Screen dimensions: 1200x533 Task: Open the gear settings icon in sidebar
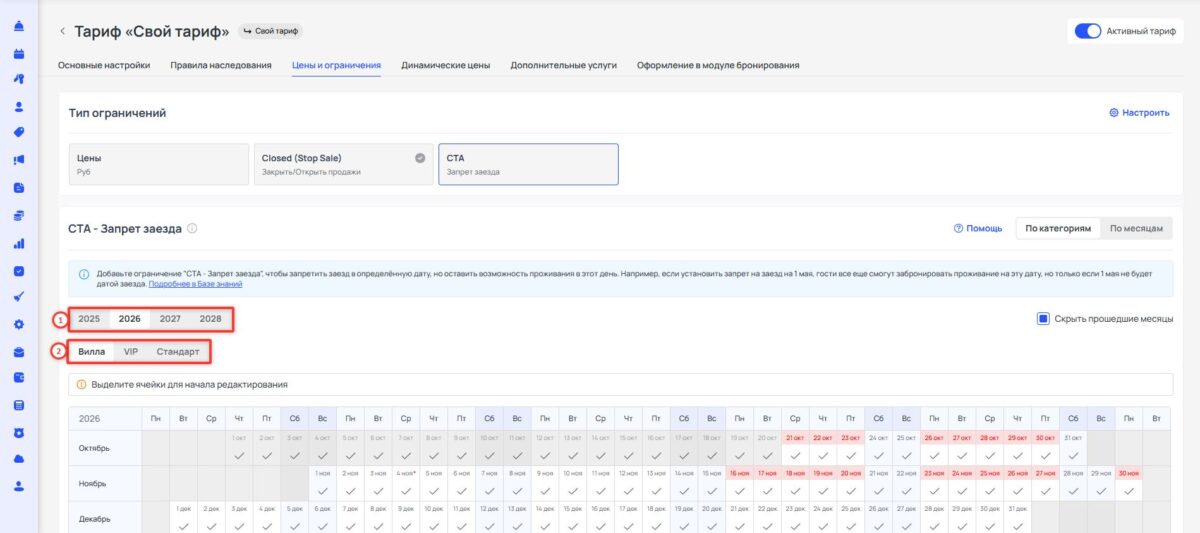pyautogui.click(x=19, y=324)
